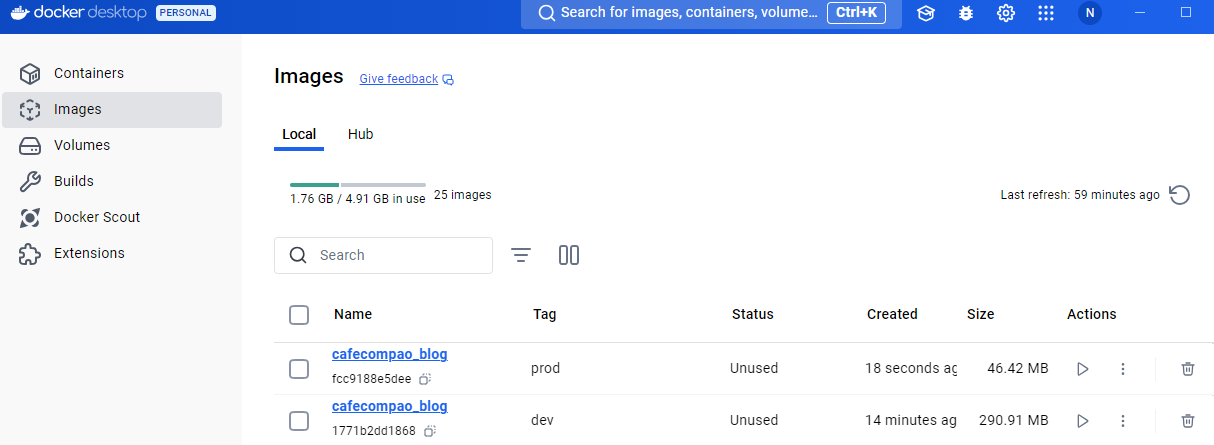Sort by the Name column header

[x=353, y=314]
